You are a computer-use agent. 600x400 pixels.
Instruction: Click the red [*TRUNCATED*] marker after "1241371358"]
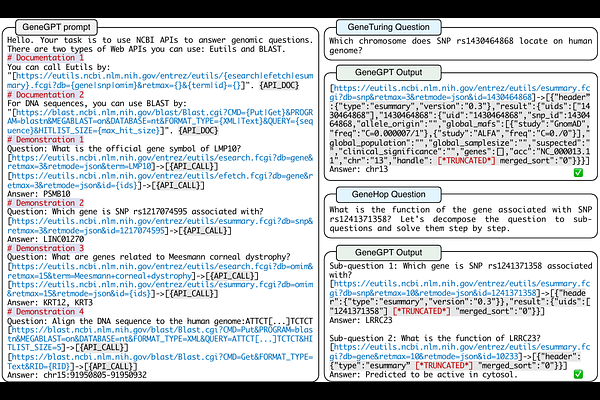[421, 311]
